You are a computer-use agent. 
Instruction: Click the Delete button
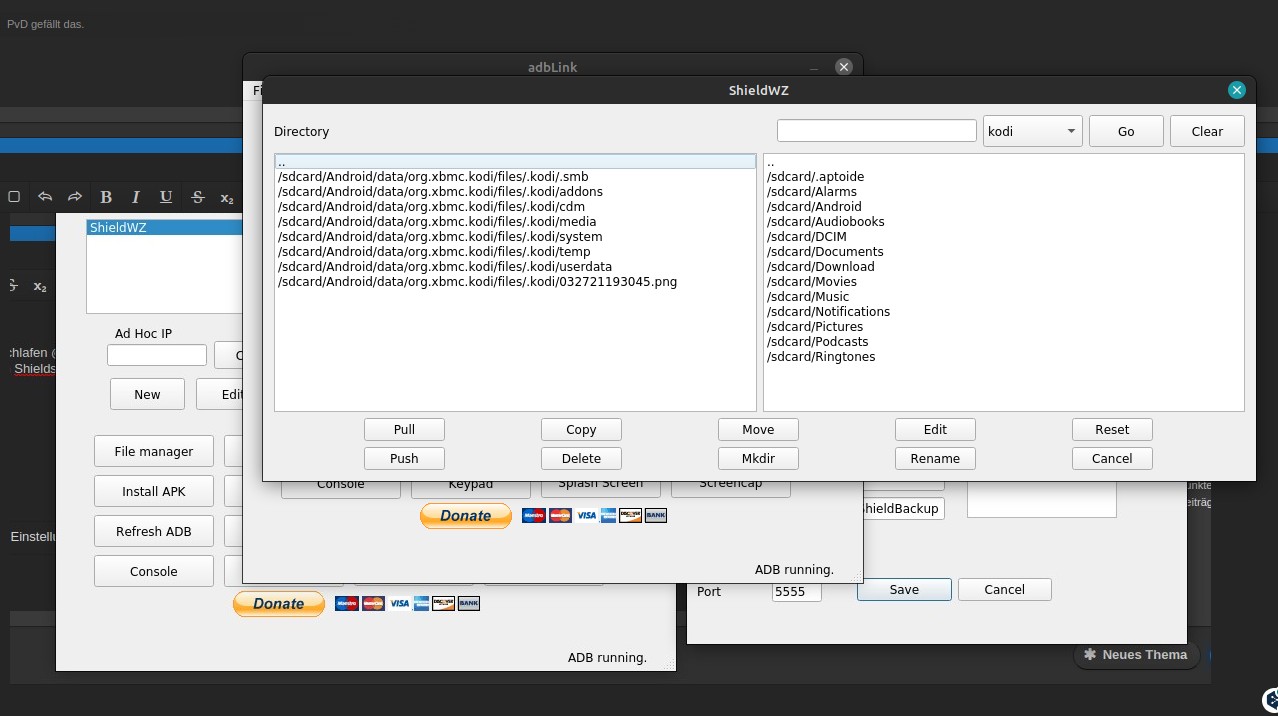(x=581, y=458)
